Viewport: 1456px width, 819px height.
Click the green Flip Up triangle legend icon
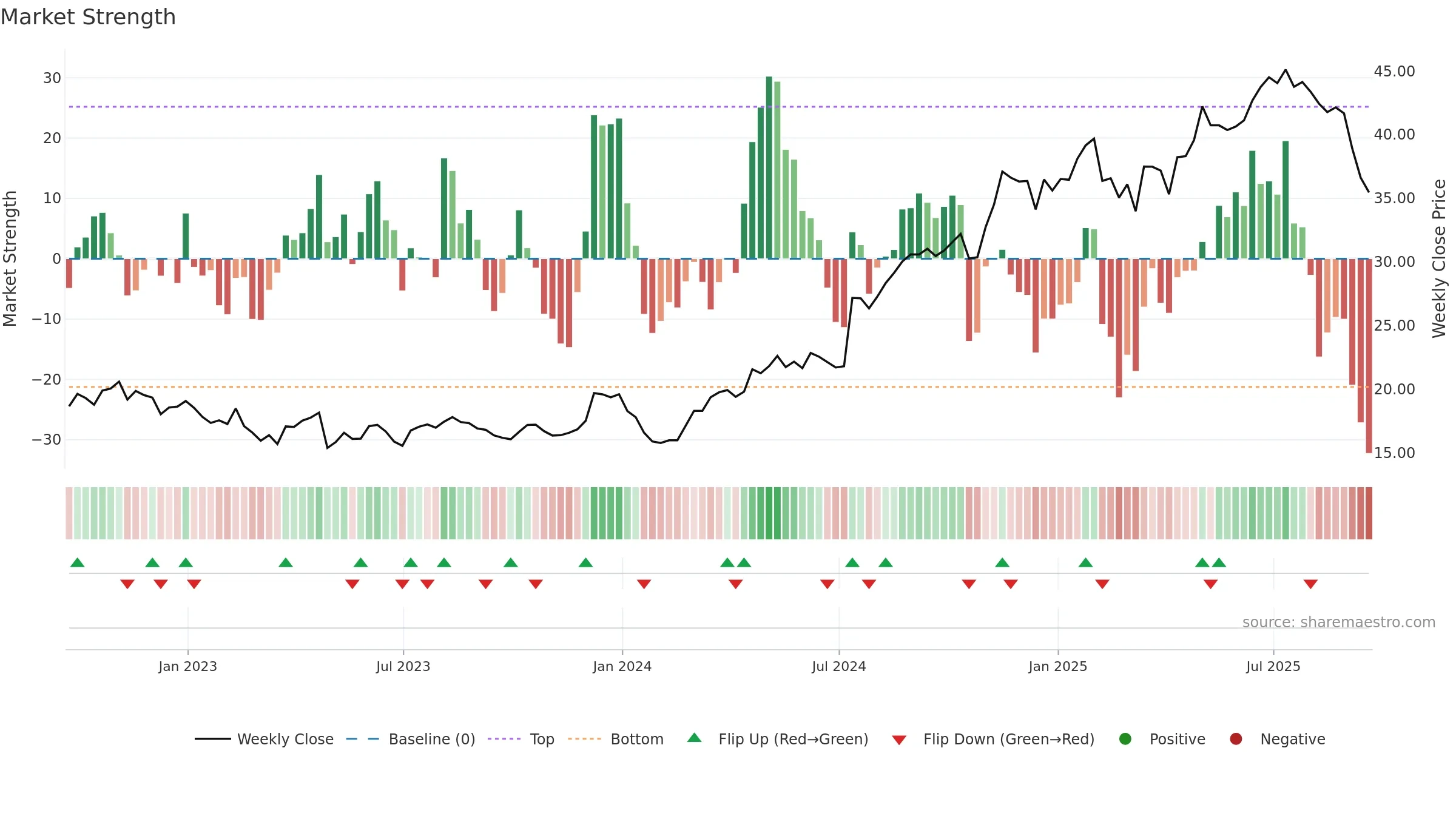coord(694,738)
